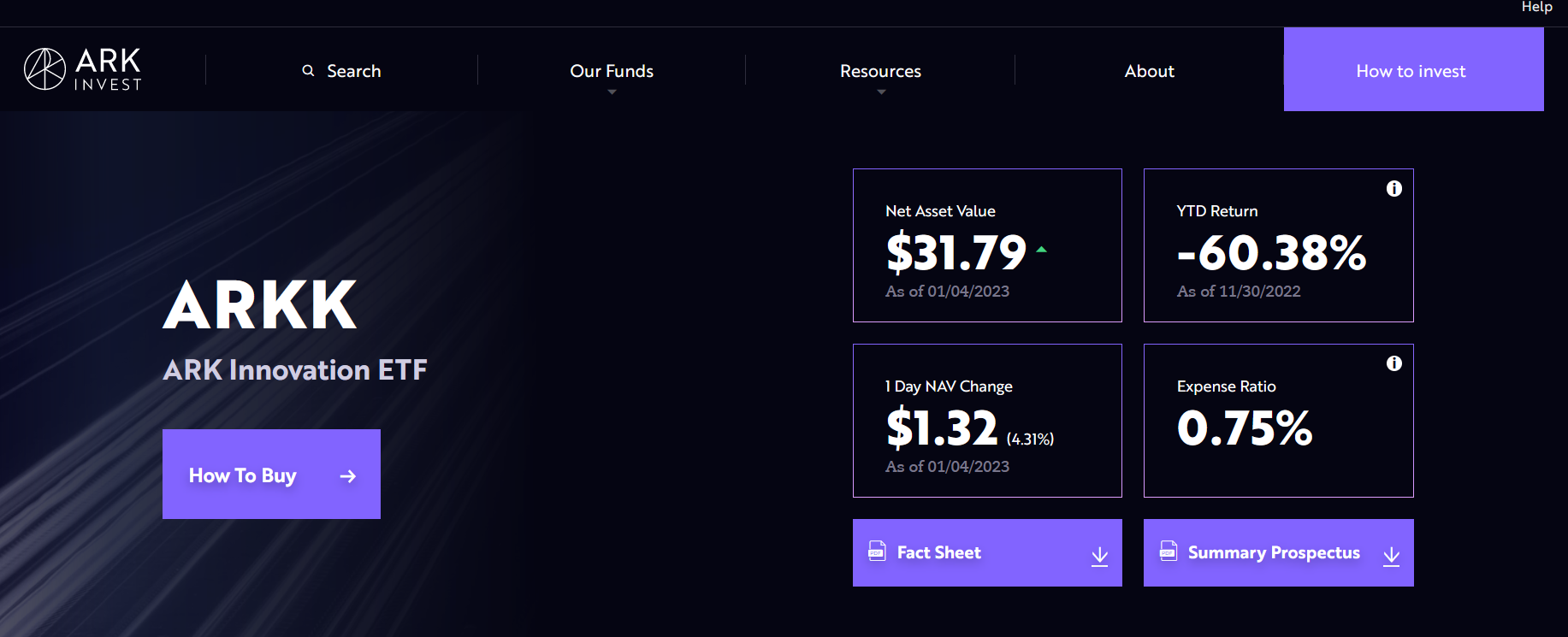The image size is (1568, 637).
Task: Open the Our Funds menu
Action: pos(612,71)
